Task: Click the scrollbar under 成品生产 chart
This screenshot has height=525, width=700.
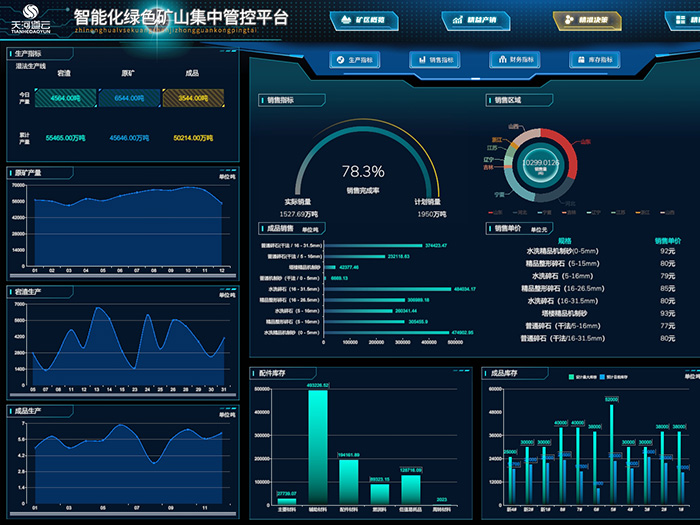Action: pyautogui.click(x=123, y=514)
